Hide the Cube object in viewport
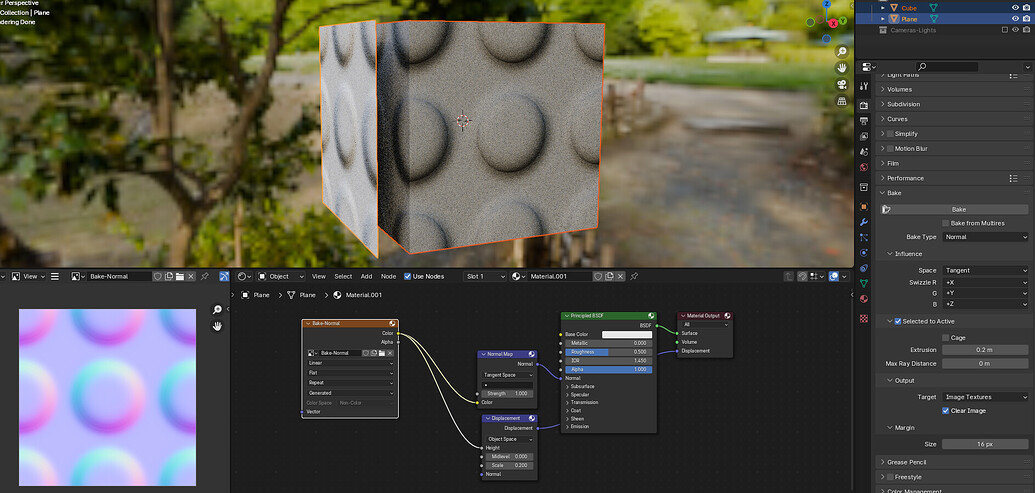Viewport: 1035px width, 493px height. [1015, 8]
